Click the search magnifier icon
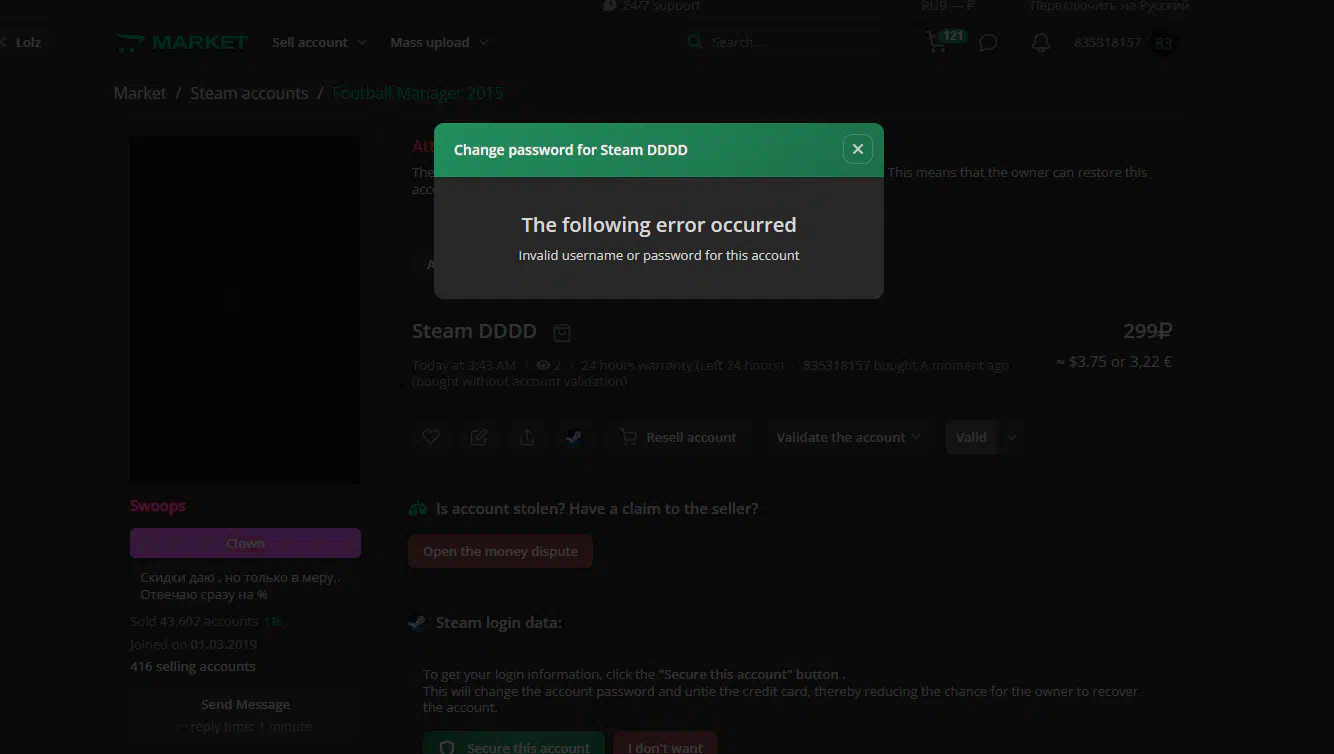The height and width of the screenshot is (754, 1334). [x=694, y=42]
